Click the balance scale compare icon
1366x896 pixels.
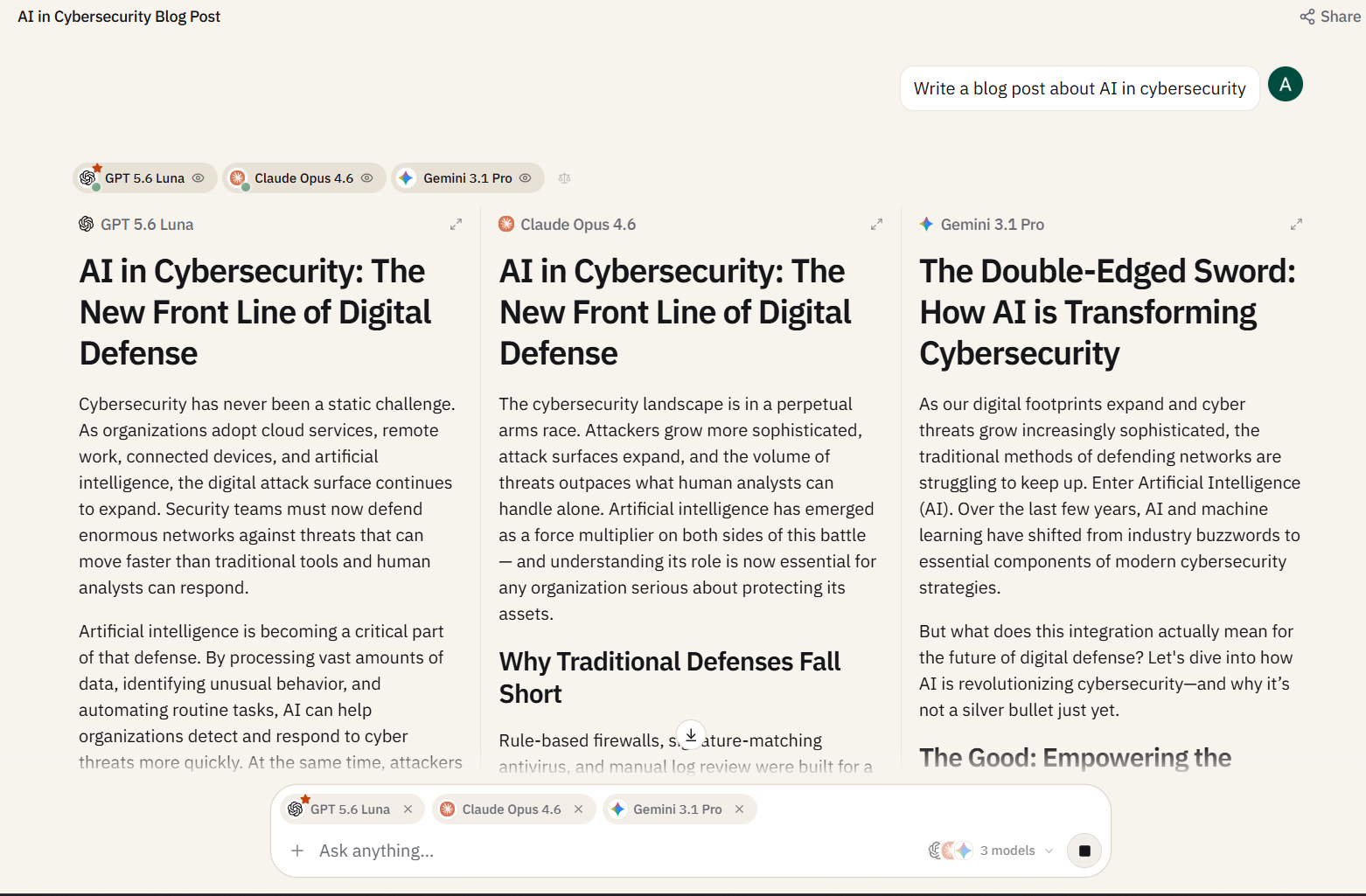point(565,178)
